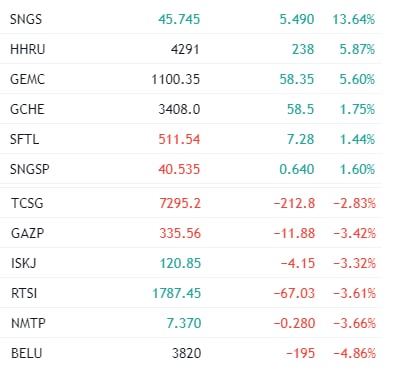Select the SNGSP ticker
Screen dimensions: 395x374
(30, 169)
